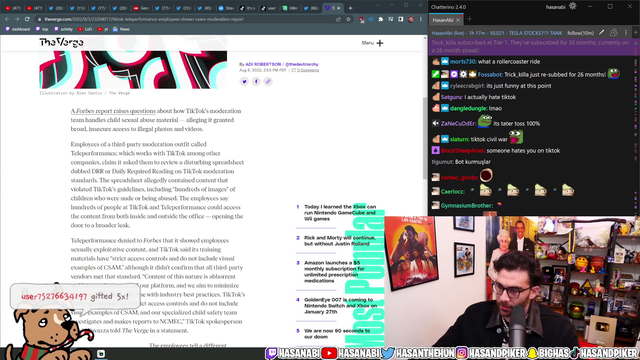This screenshot has height=360, width=640.
Task: Open a new browser tab
Action: (350, 8)
